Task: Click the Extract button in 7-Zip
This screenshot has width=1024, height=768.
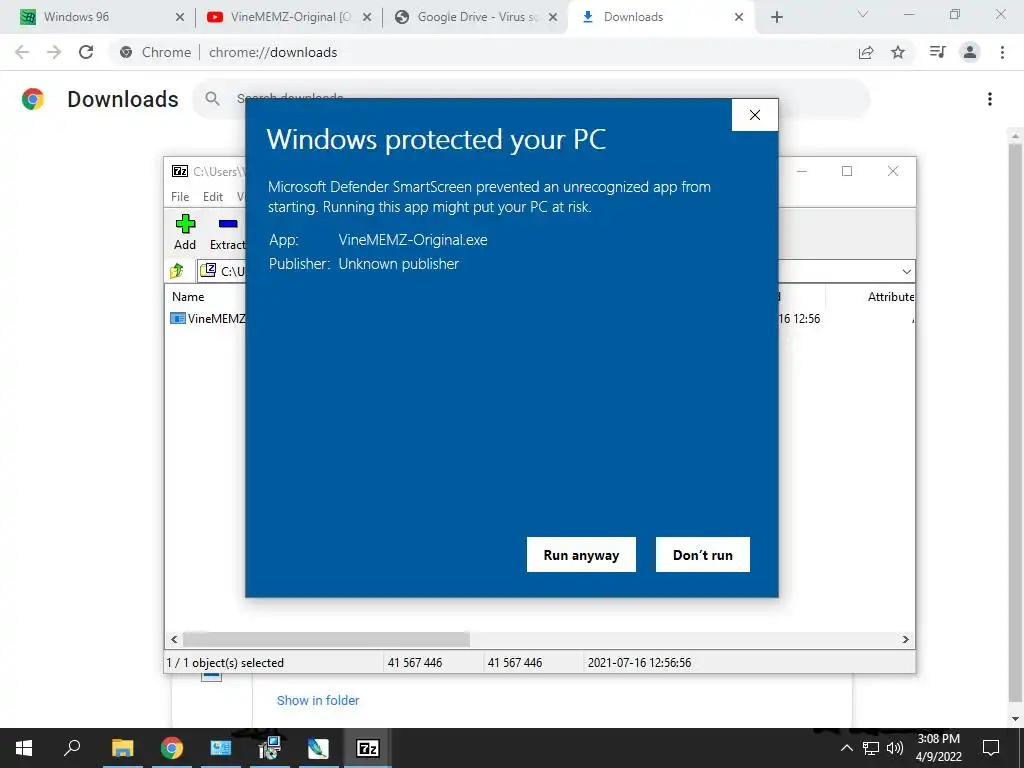Action: (227, 232)
